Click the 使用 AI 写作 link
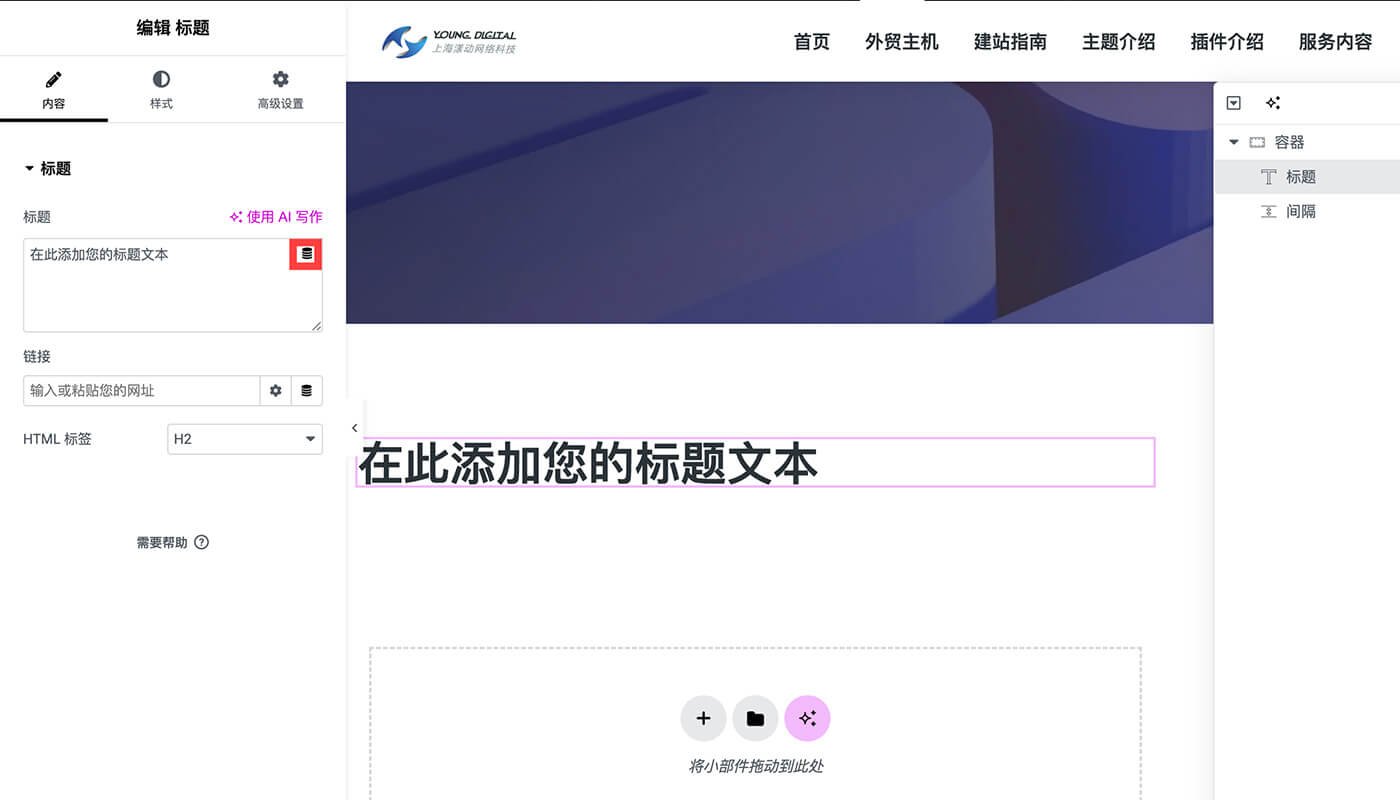 (x=276, y=216)
